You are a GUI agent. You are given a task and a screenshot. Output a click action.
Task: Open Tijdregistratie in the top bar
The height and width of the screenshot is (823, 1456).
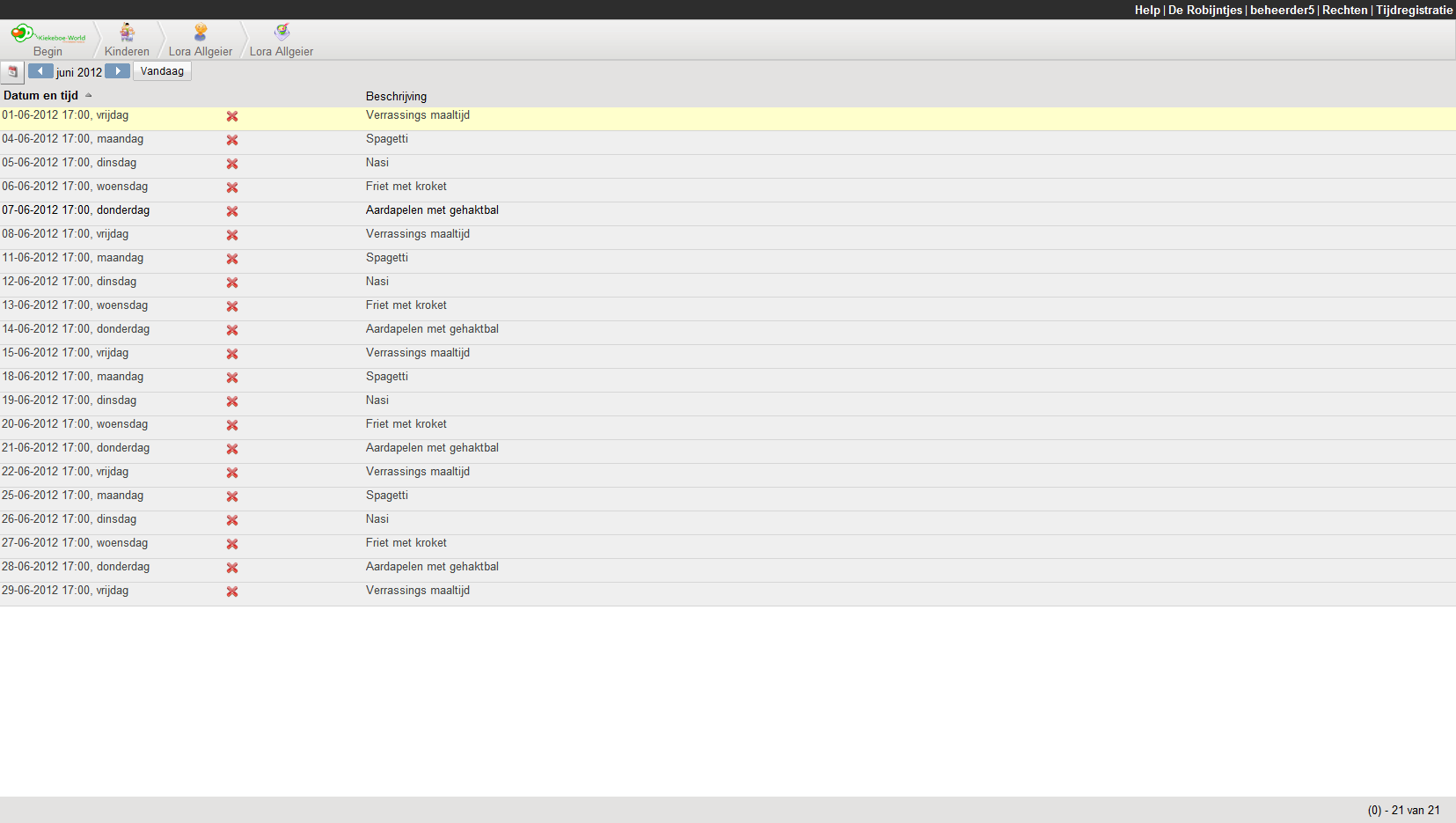[x=1414, y=10]
